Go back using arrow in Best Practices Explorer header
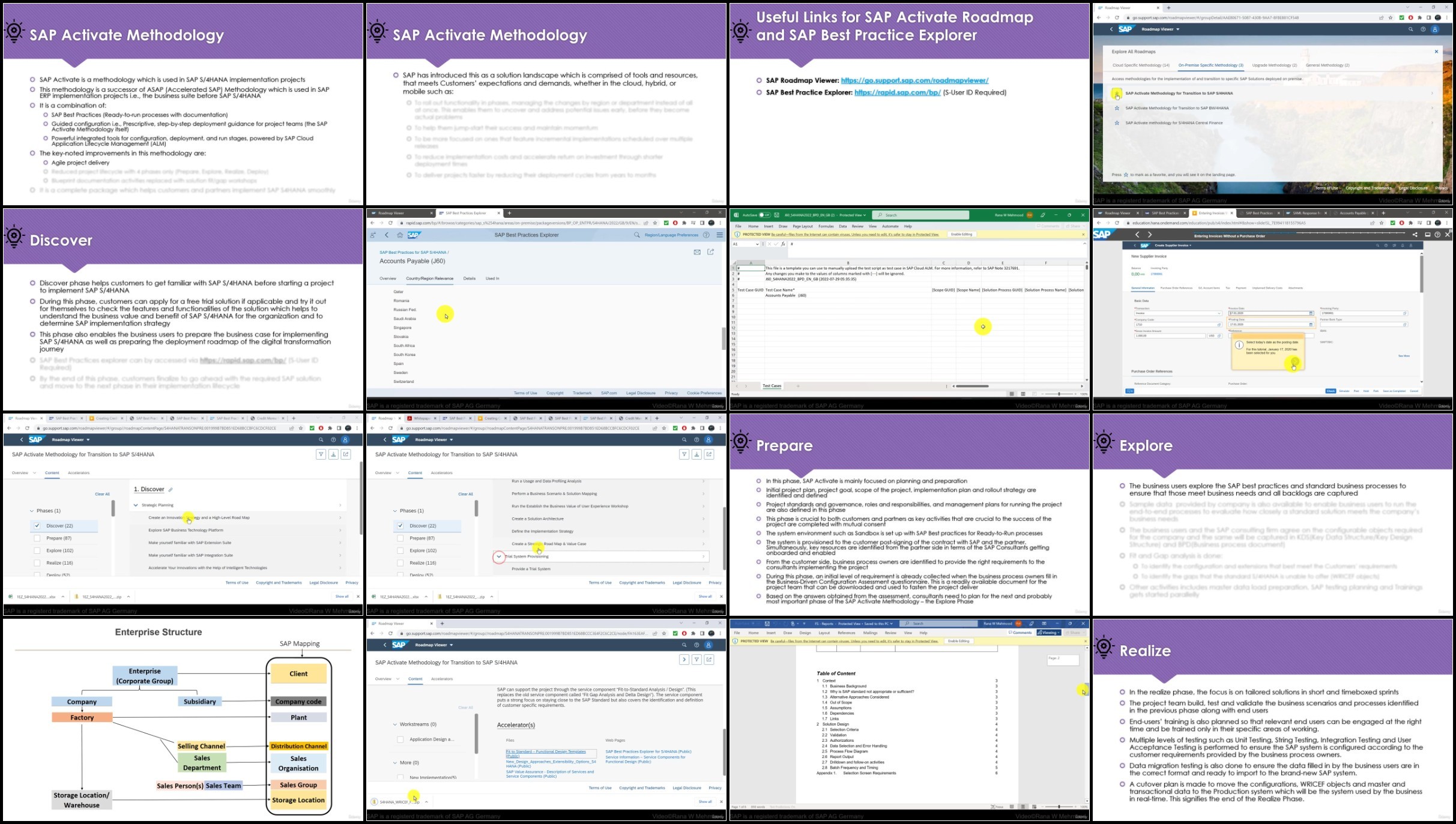Viewport: 1456px width, 824px height. tap(387, 235)
